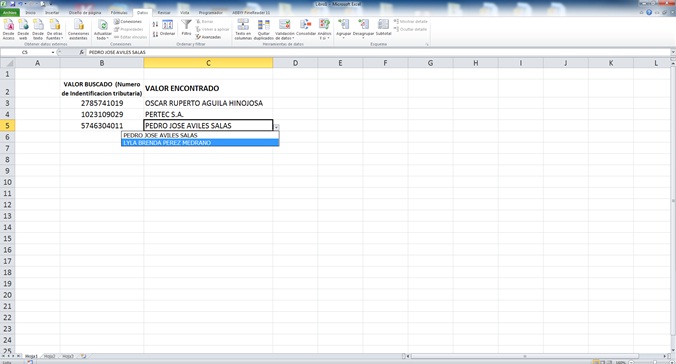The width and height of the screenshot is (676, 364).
Task: Click the Subtotal icon
Action: [383, 28]
